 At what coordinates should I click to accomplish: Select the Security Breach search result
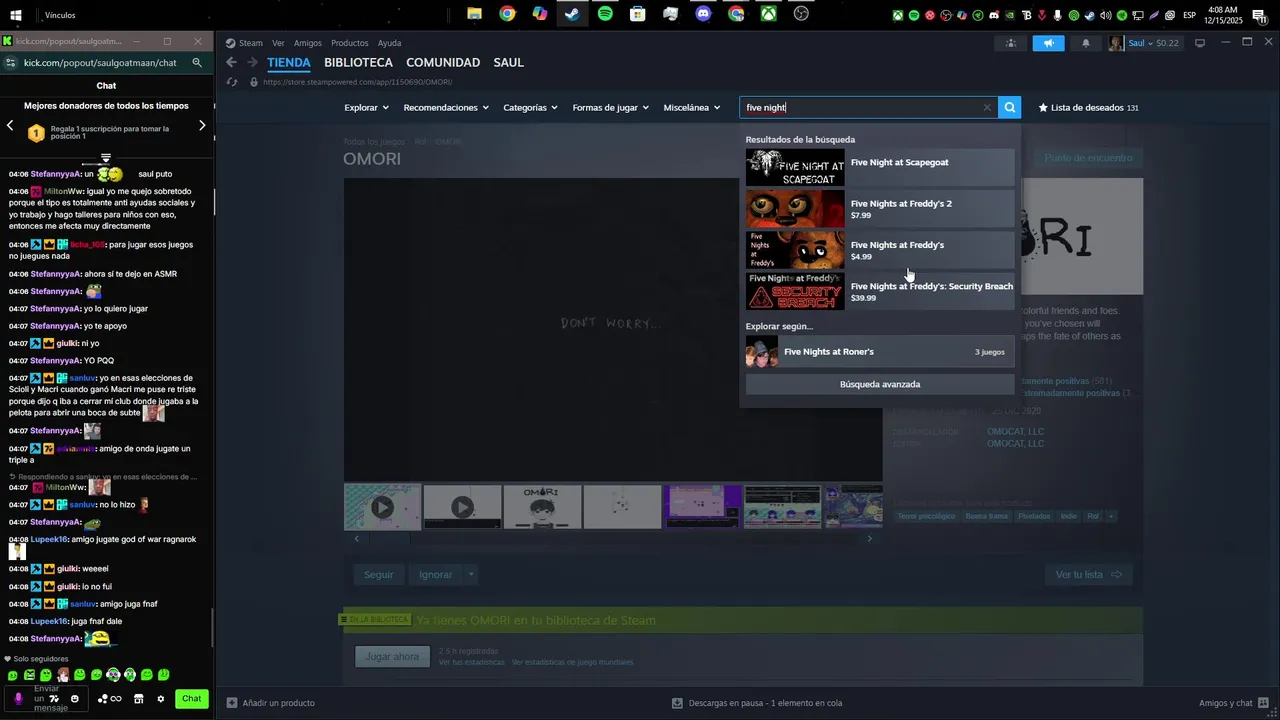pos(880,292)
